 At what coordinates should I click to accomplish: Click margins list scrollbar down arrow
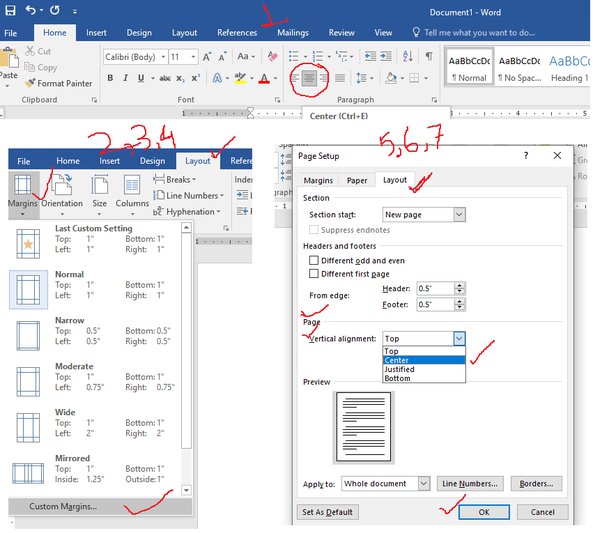tap(186, 490)
